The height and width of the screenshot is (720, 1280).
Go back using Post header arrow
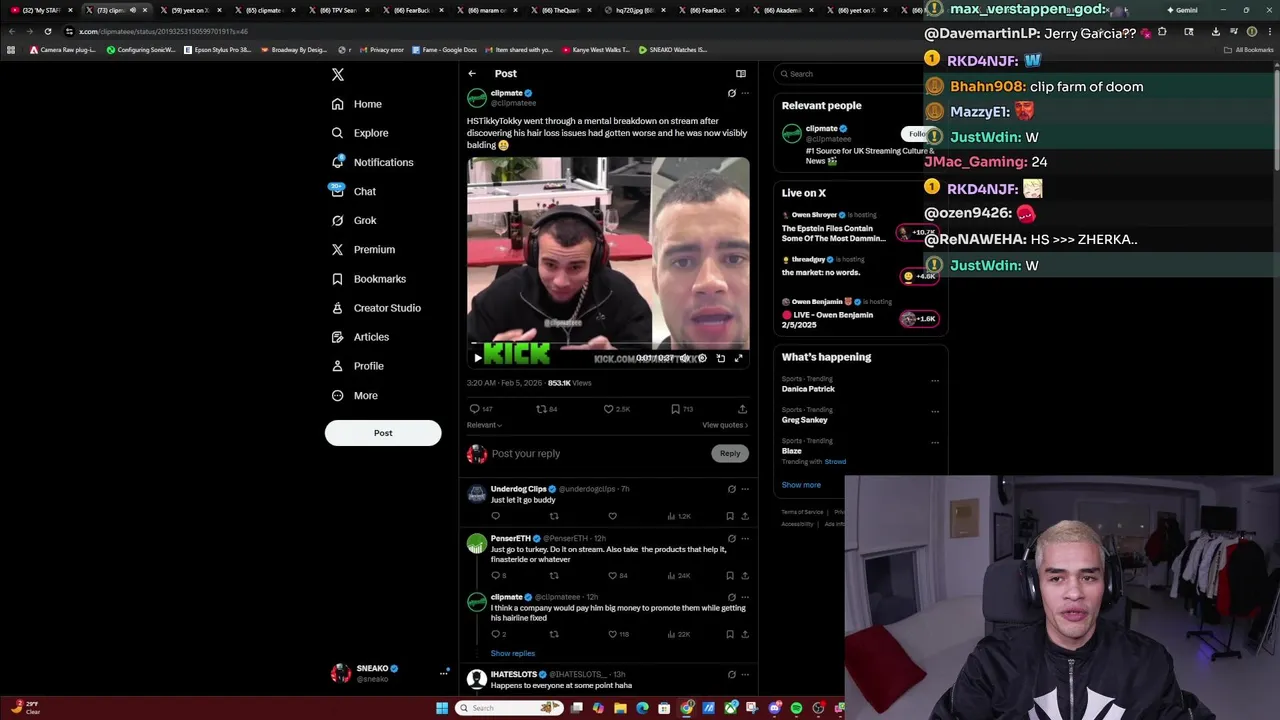472,73
